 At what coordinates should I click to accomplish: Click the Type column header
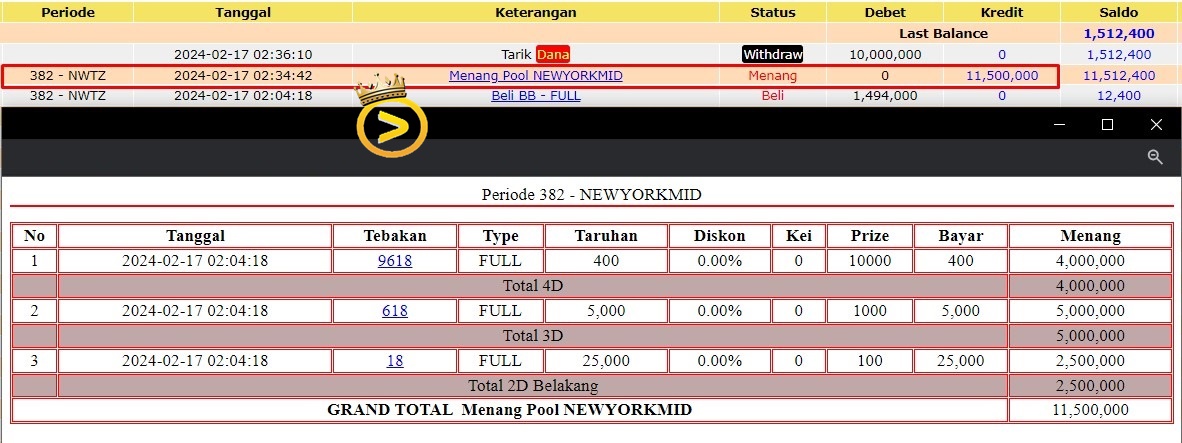pyautogui.click(x=501, y=236)
